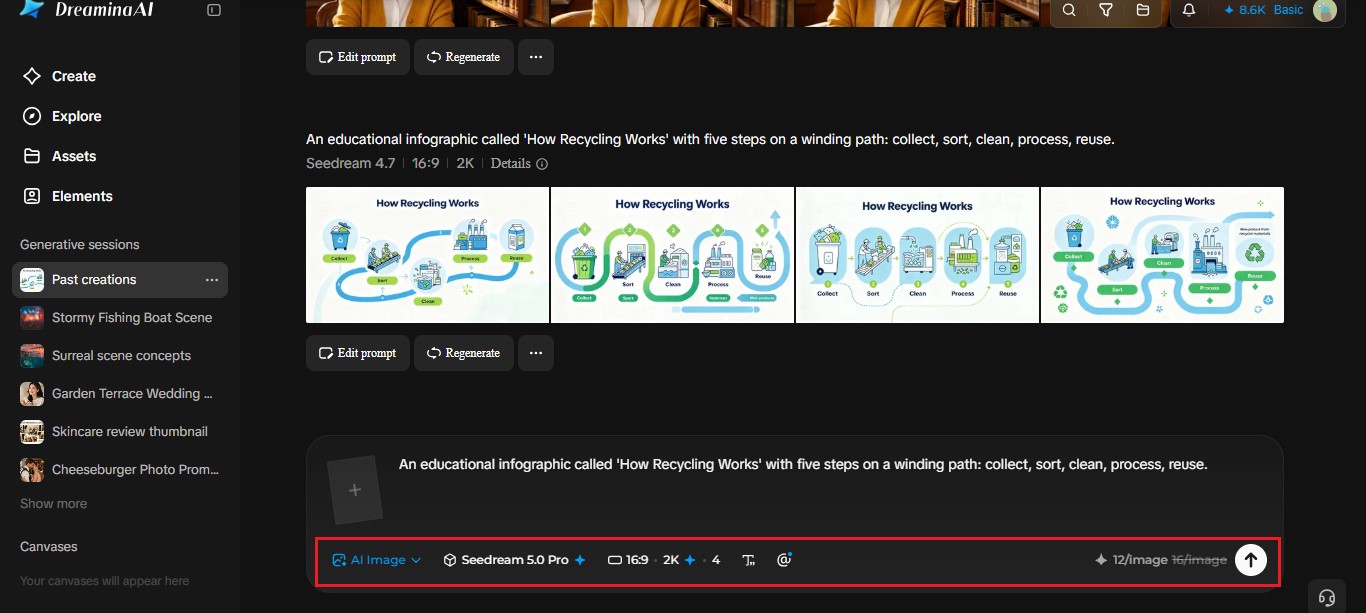
Task: Click the DreaminaAI logo
Action: tap(87, 10)
